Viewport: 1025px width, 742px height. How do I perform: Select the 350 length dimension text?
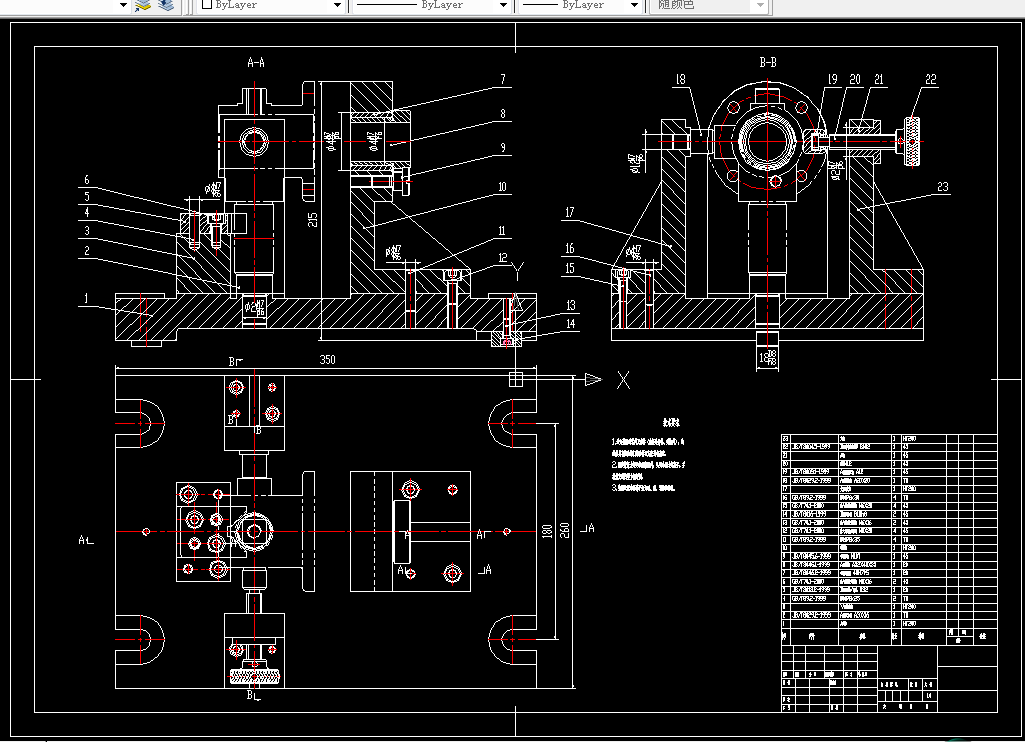tap(328, 360)
